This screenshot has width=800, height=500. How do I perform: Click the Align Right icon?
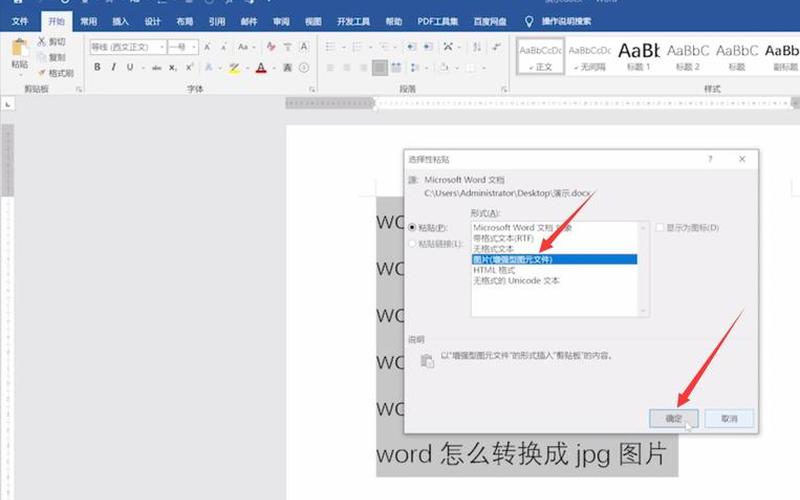point(363,67)
